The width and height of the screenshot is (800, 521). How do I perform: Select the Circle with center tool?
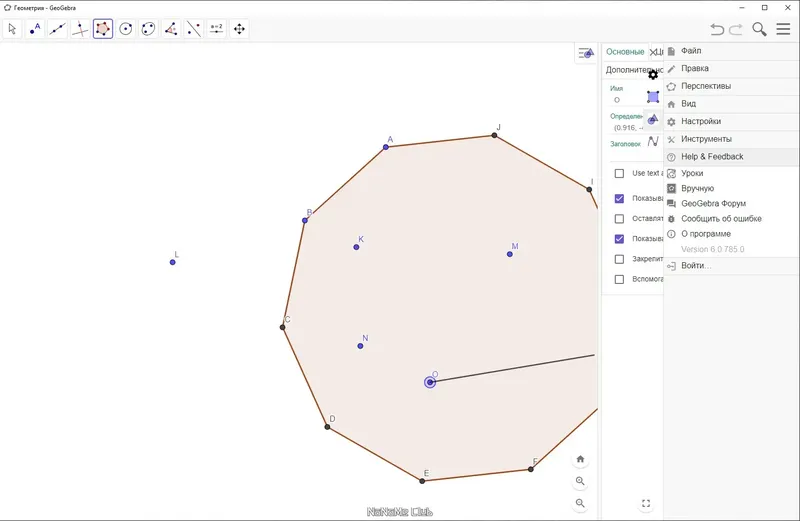tap(126, 29)
